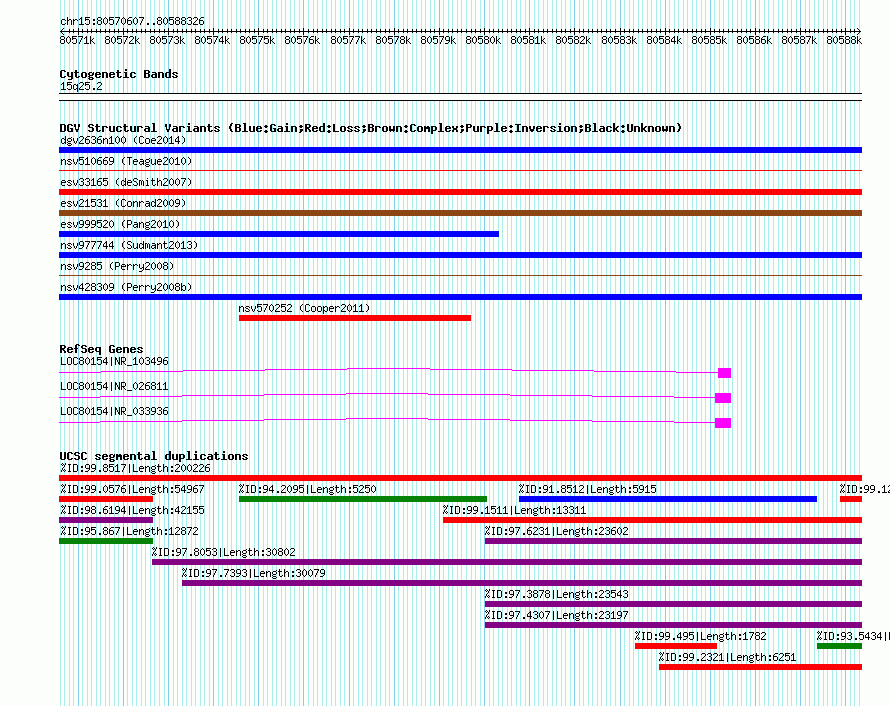The width and height of the screenshot is (890, 706).
Task: Click the DGV Structural Variants track title
Action: (x=371, y=128)
